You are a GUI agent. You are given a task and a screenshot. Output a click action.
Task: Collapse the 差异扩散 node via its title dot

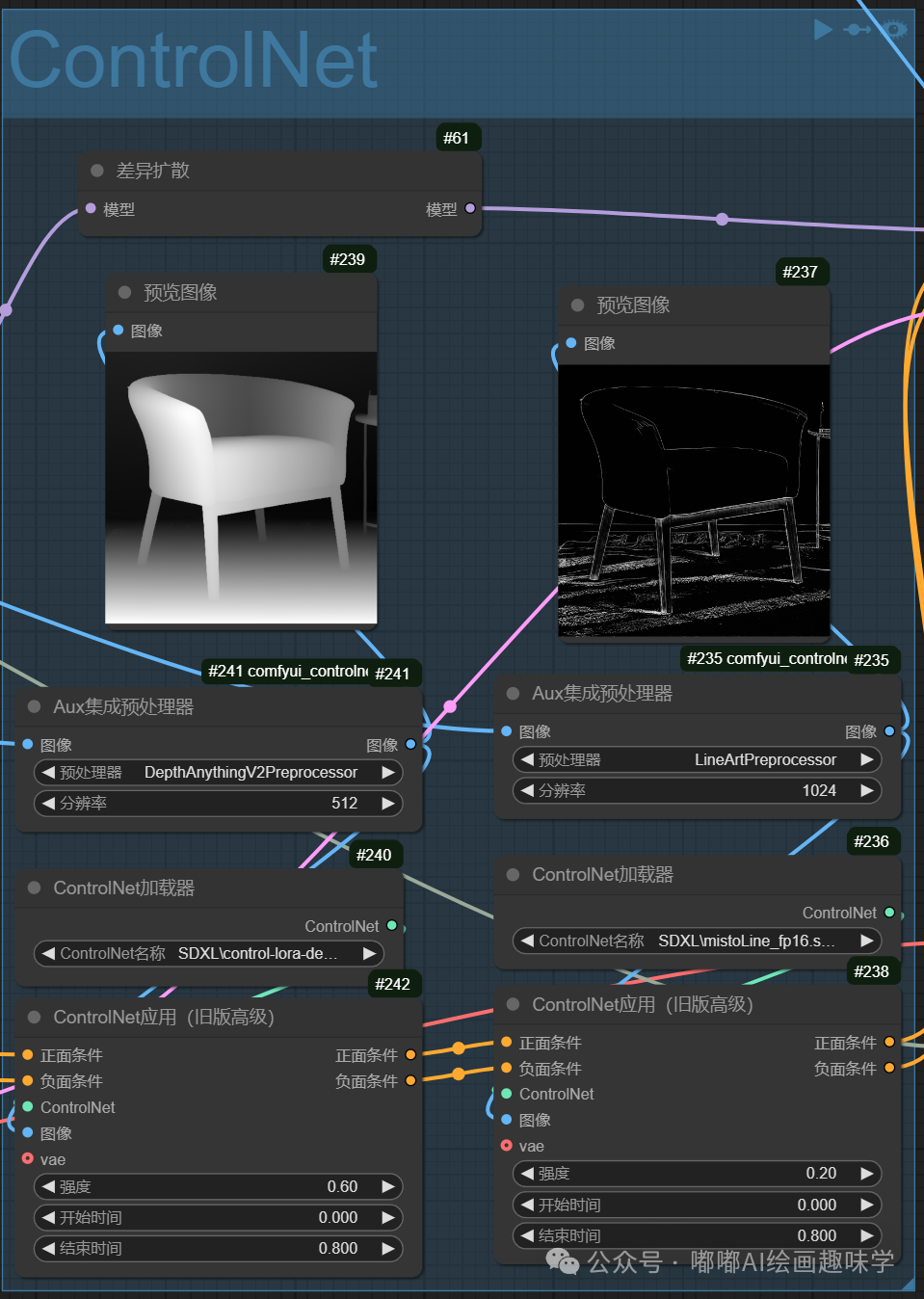[97, 171]
